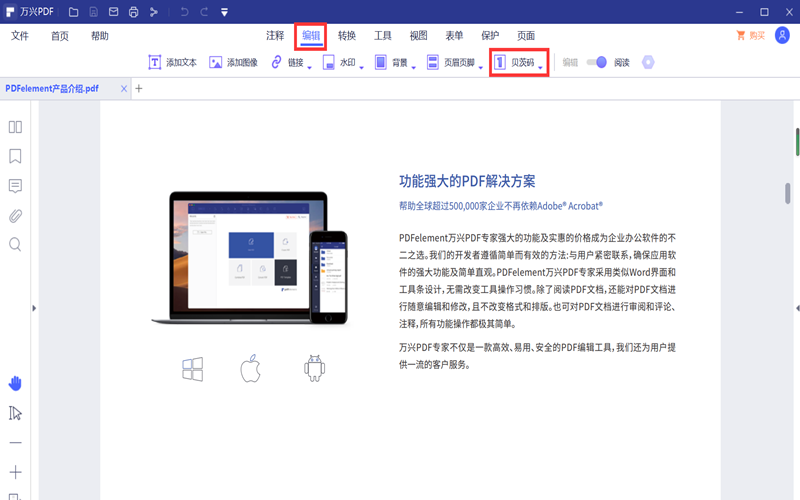Expand the 水印 watermark dropdown

tap(352, 62)
